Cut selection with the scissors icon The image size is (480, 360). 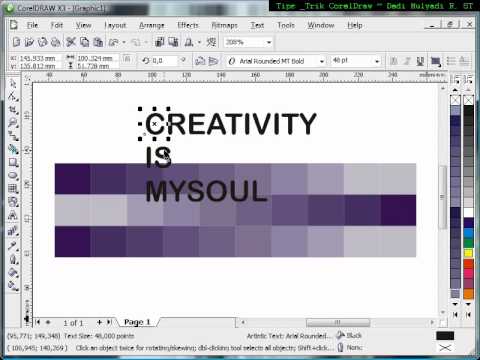pyautogui.click(x=71, y=42)
